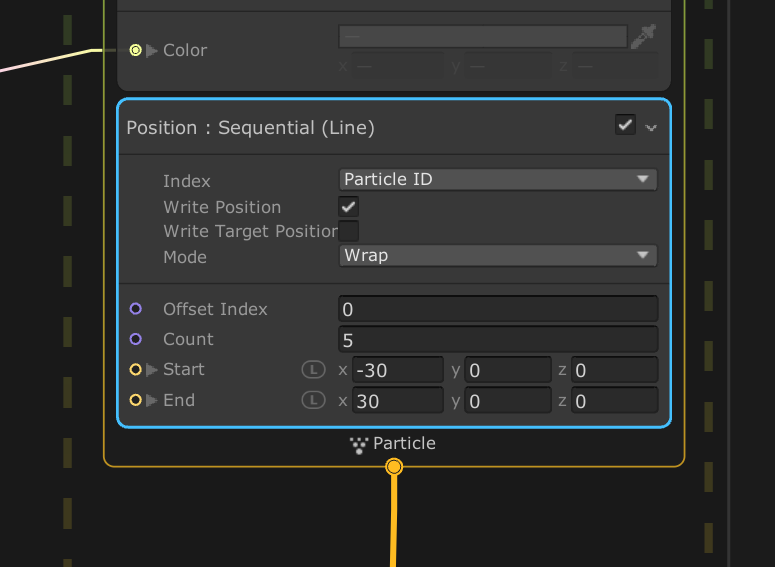Enable the Write Target Position checkbox
The height and width of the screenshot is (567, 775).
point(348,231)
